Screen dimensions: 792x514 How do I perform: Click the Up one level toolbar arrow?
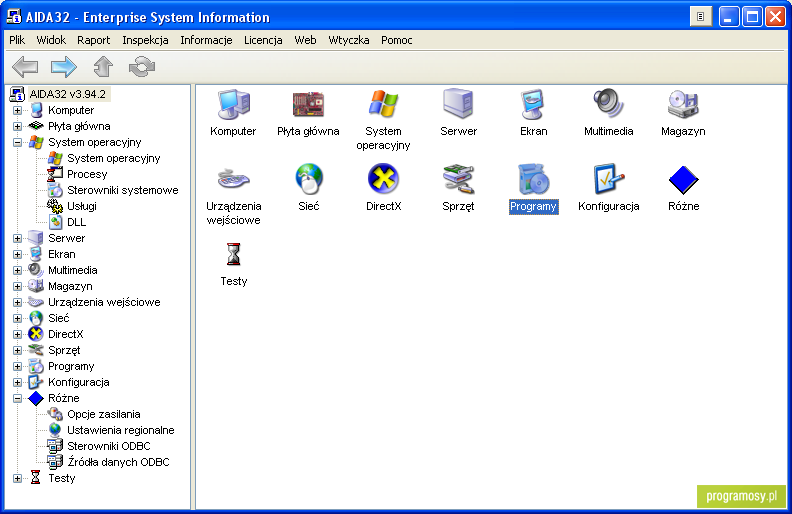tap(103, 67)
